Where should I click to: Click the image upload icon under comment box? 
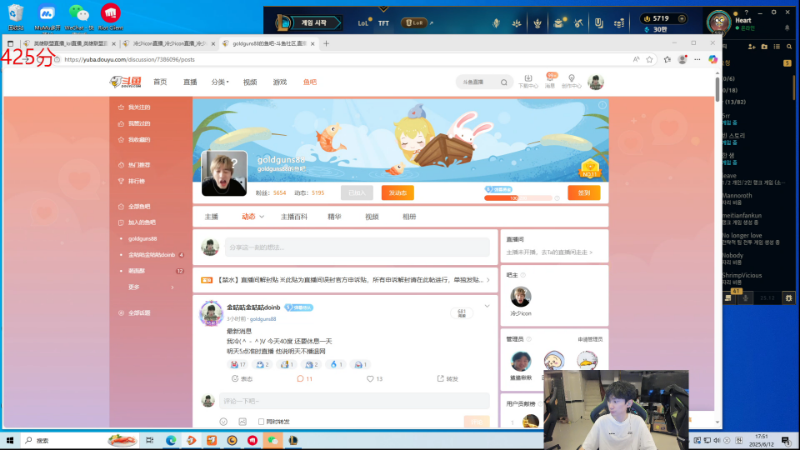click(x=242, y=421)
